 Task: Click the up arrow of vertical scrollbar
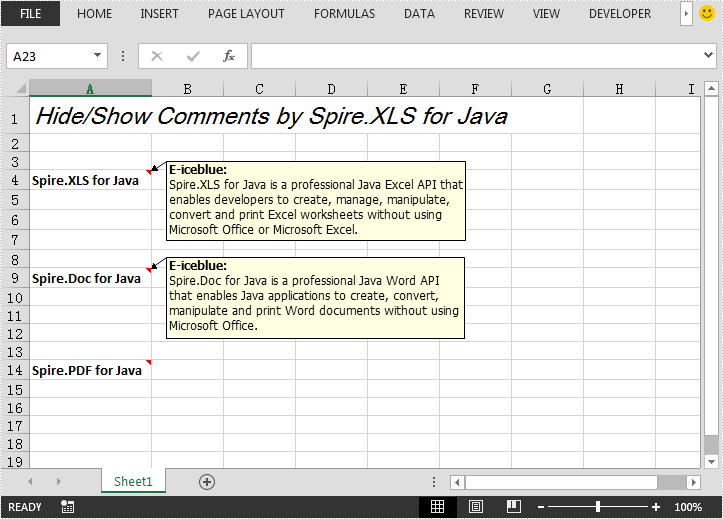coord(711,88)
